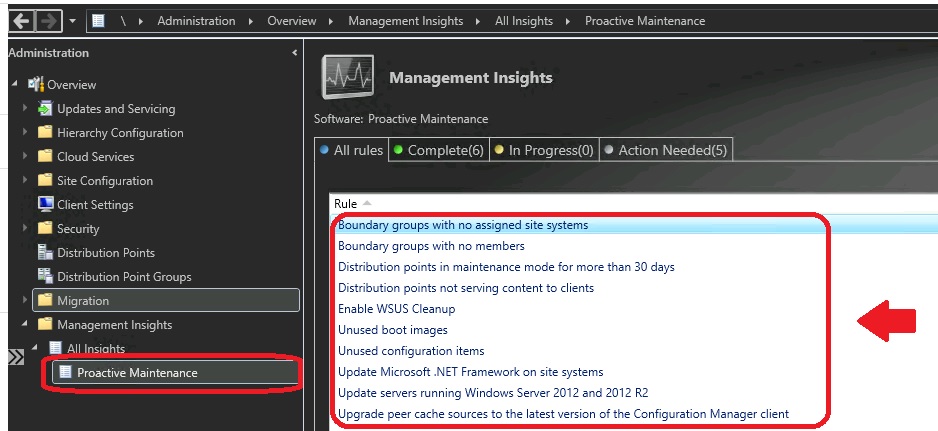Viewport: 938px width, 431px height.
Task: Expand the collapsed sidebar double-chevron
Action: pyautogui.click(x=16, y=357)
